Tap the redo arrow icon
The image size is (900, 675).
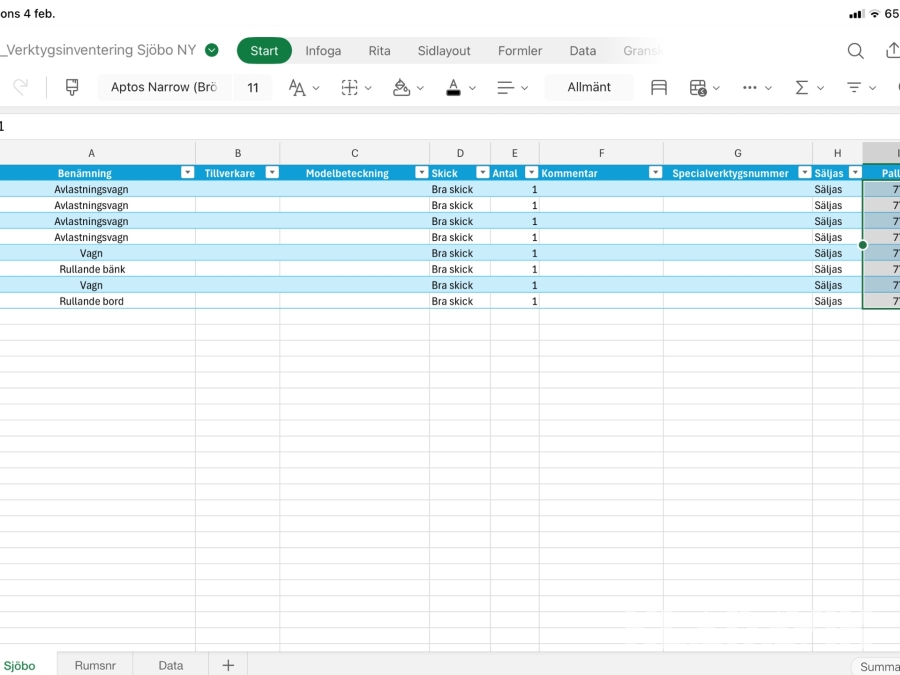20,88
